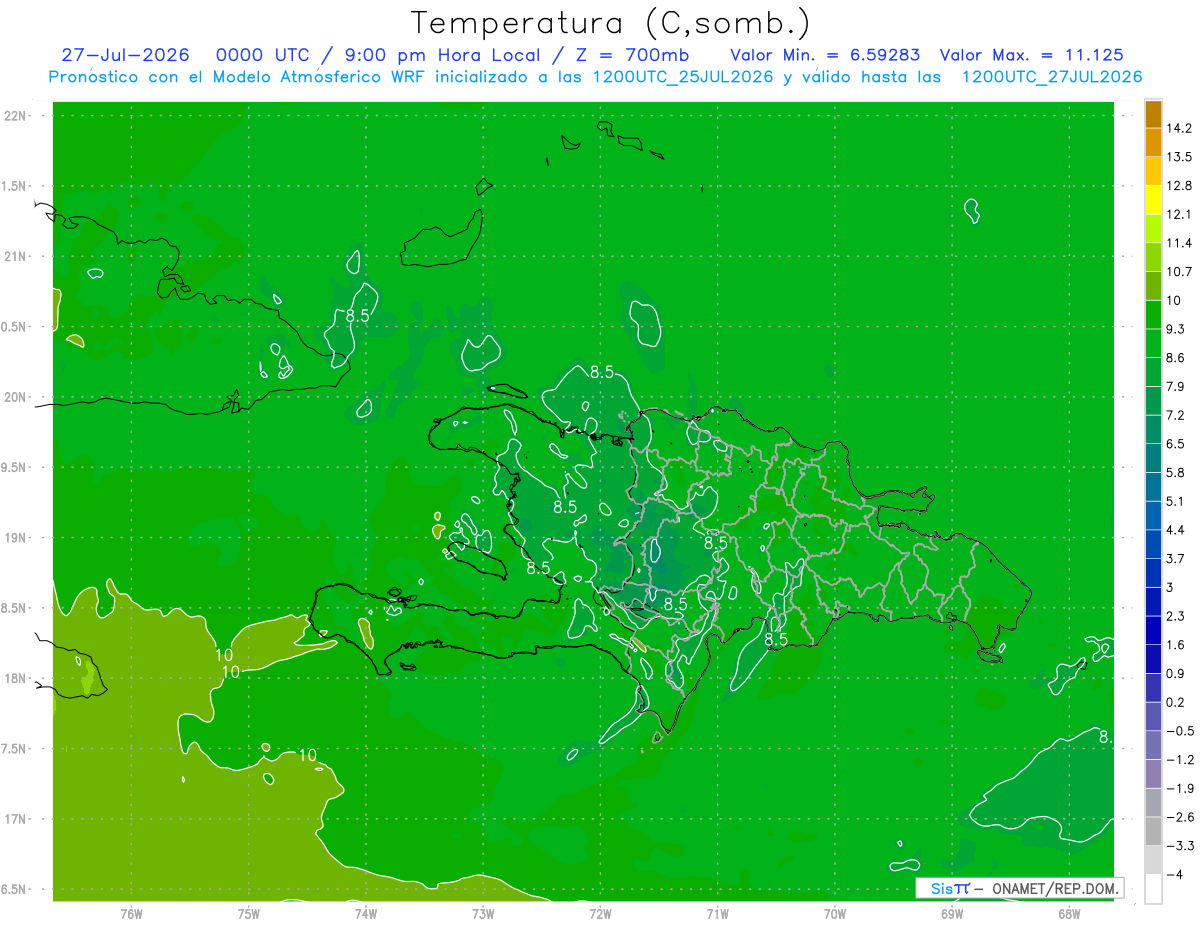Click the '12.1' colorbar value
The image size is (1200, 927).
point(1180,214)
